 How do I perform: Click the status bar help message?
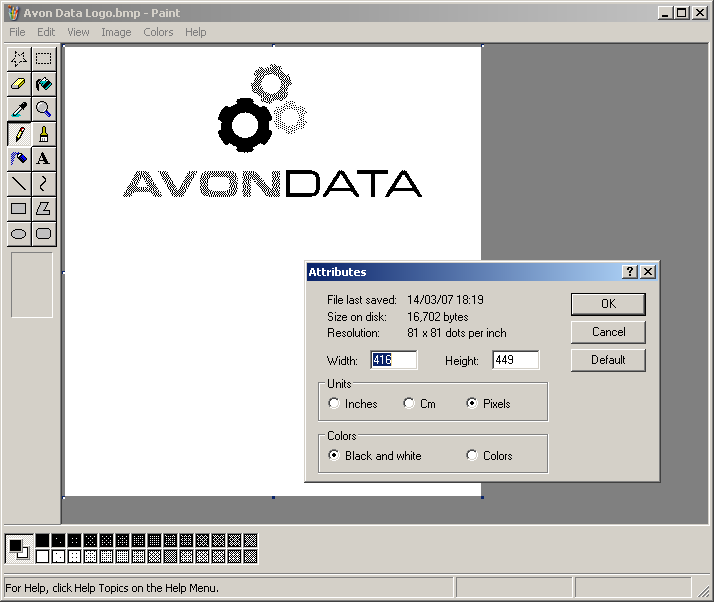pos(112,588)
